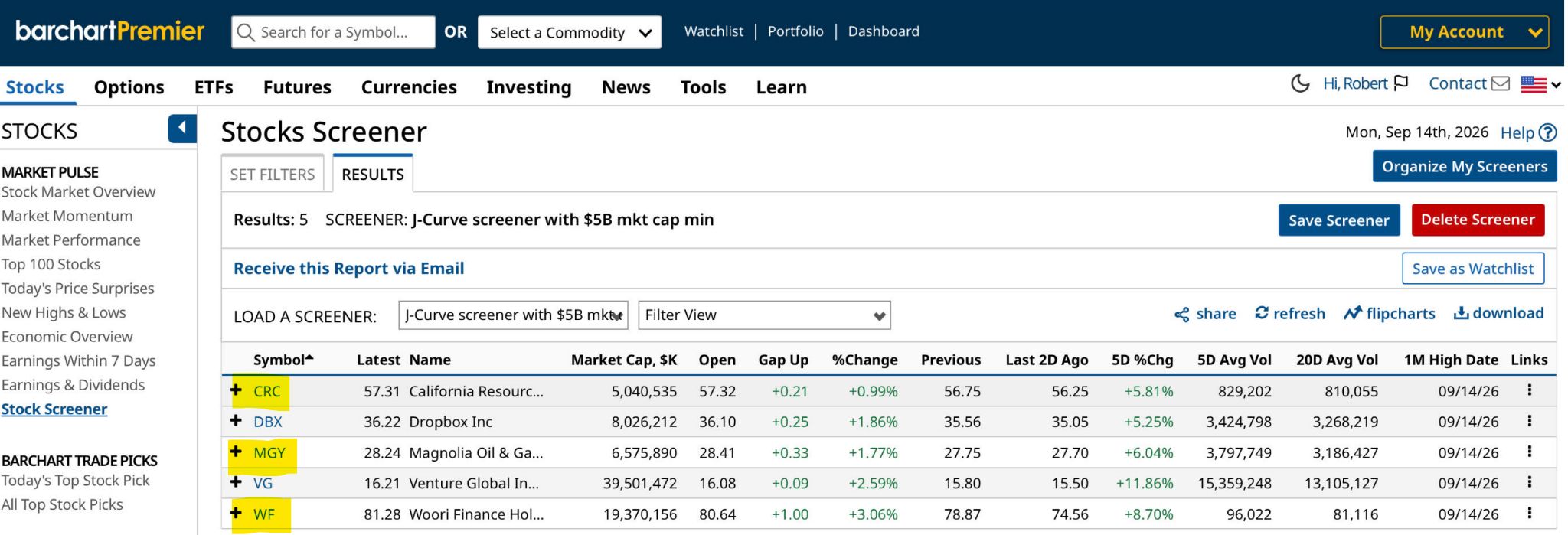1568x535 pixels.
Task: Expand the VG row plus sign
Action: point(236,482)
